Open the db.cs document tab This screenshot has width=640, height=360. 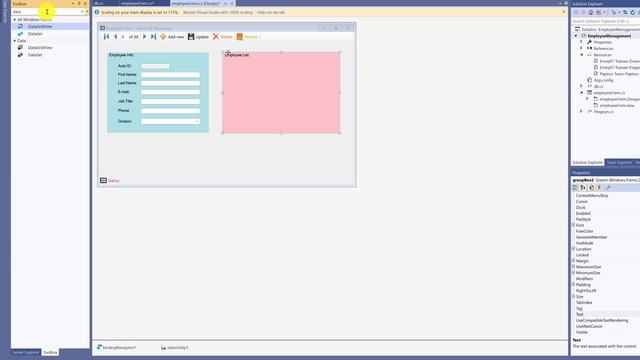[x=99, y=3]
